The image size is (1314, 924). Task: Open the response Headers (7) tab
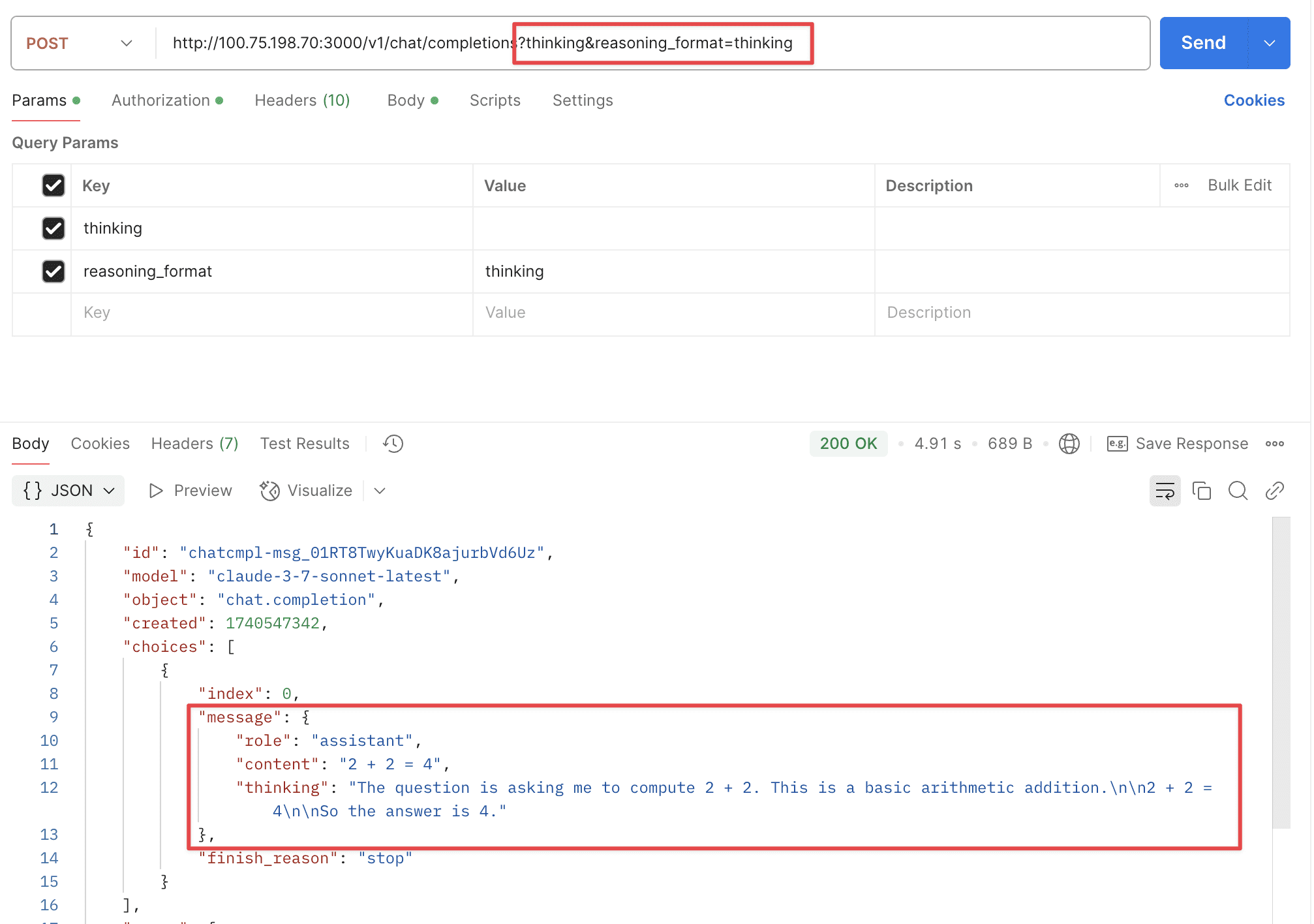pos(194,444)
